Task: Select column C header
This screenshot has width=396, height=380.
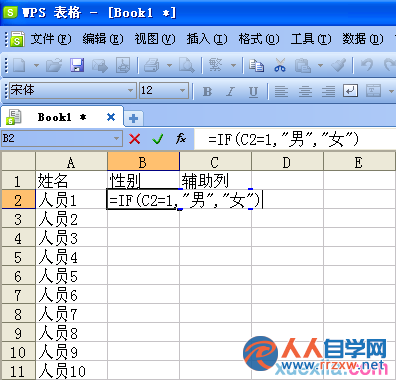Action: 215,162
